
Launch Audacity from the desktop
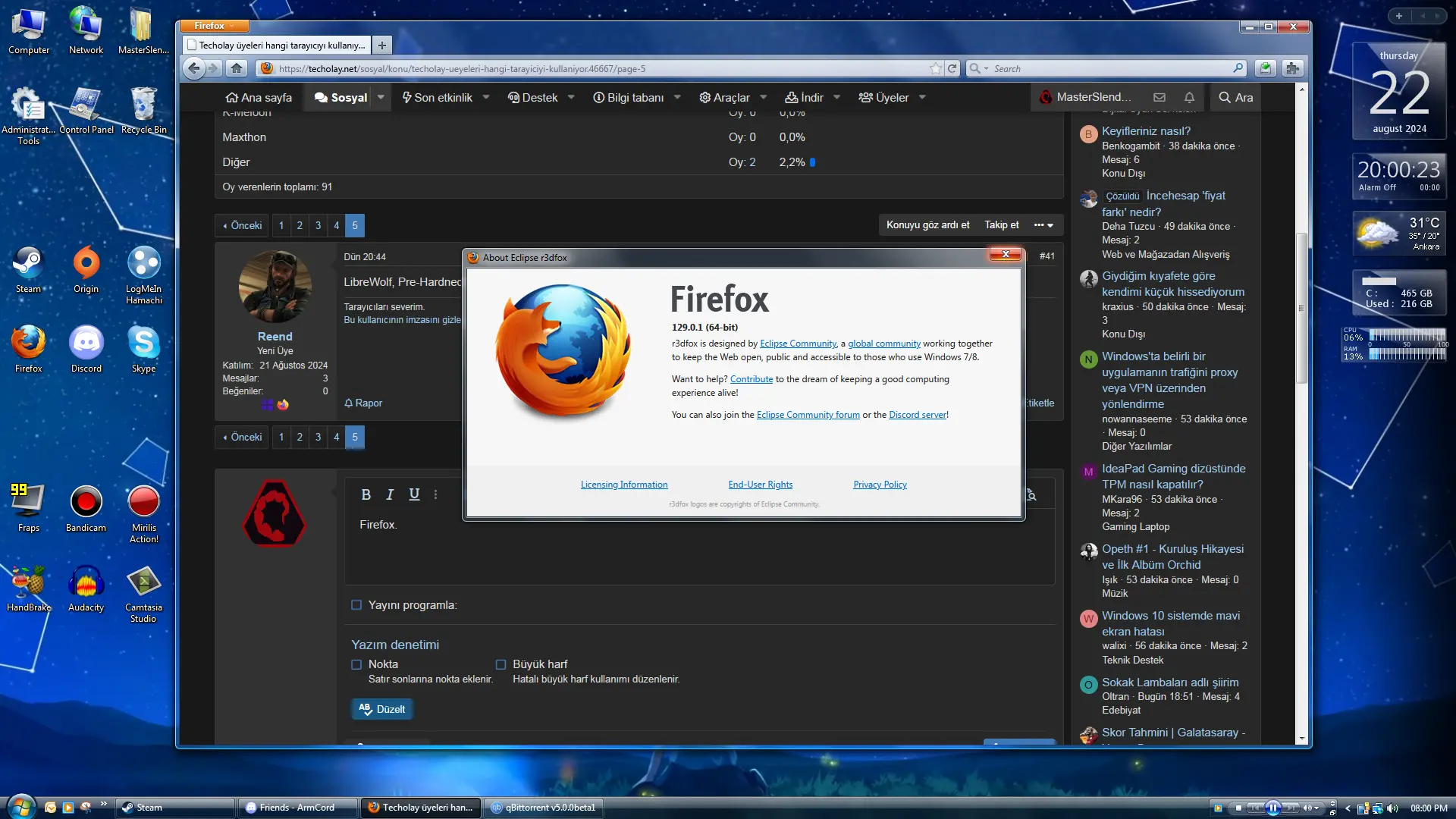(x=86, y=588)
